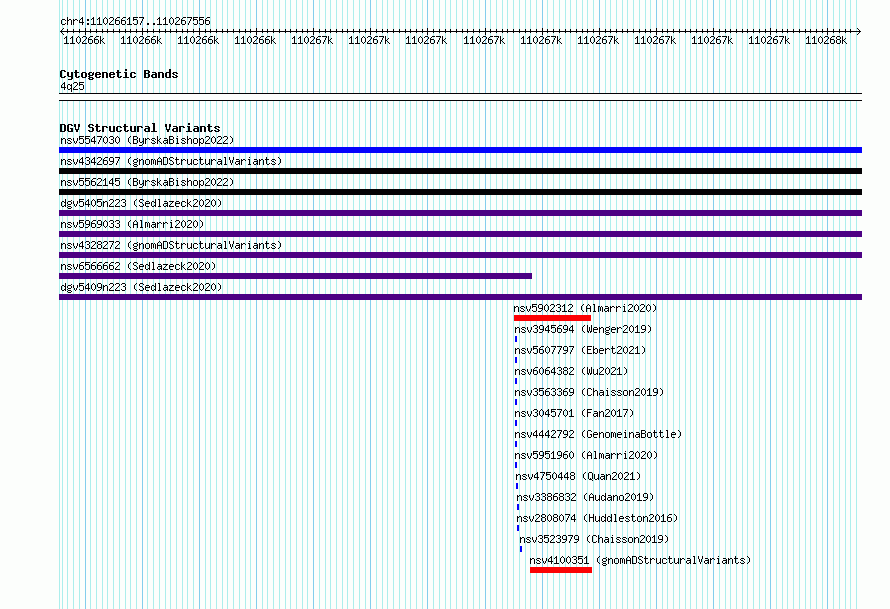Screen dimensions: 890x609
Task: Click nsv3386832 (Audano2019) label
Action: tap(585, 497)
